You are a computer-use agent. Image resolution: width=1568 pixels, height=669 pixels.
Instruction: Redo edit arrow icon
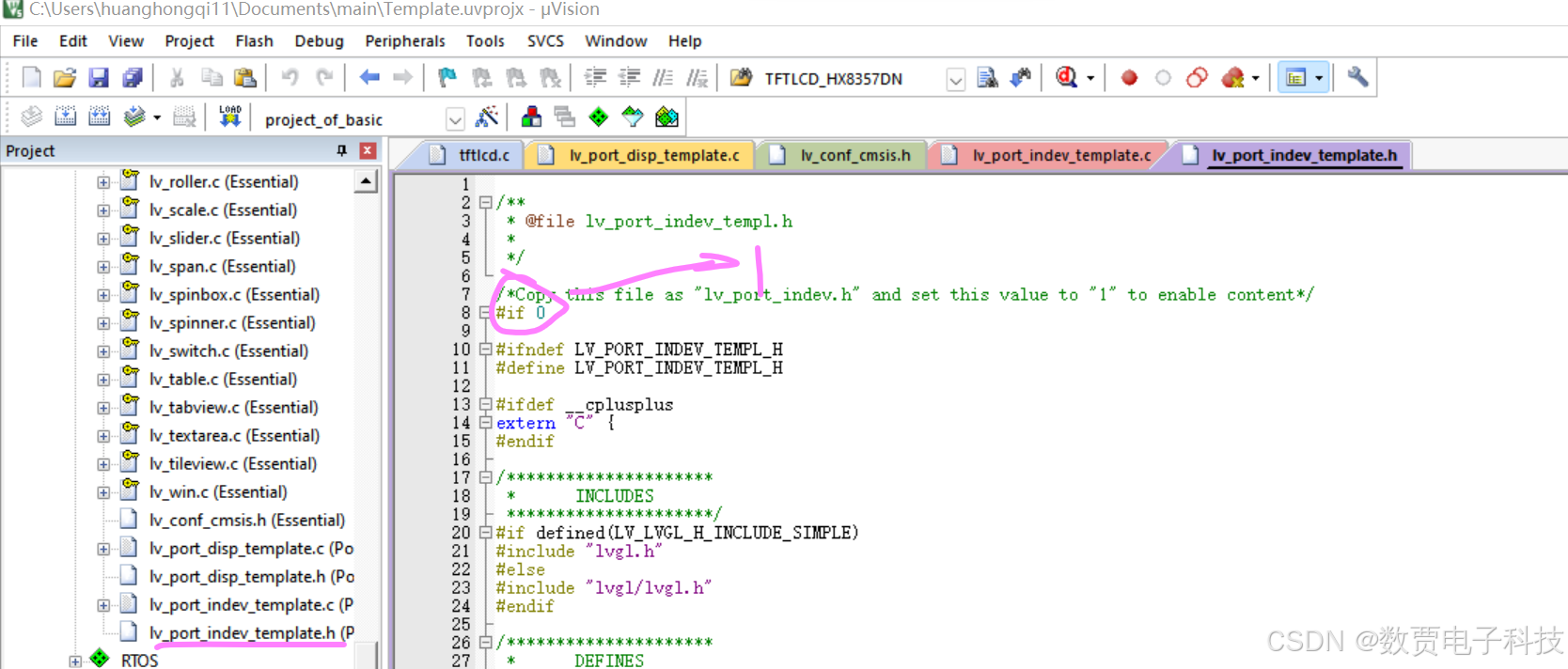click(x=324, y=78)
